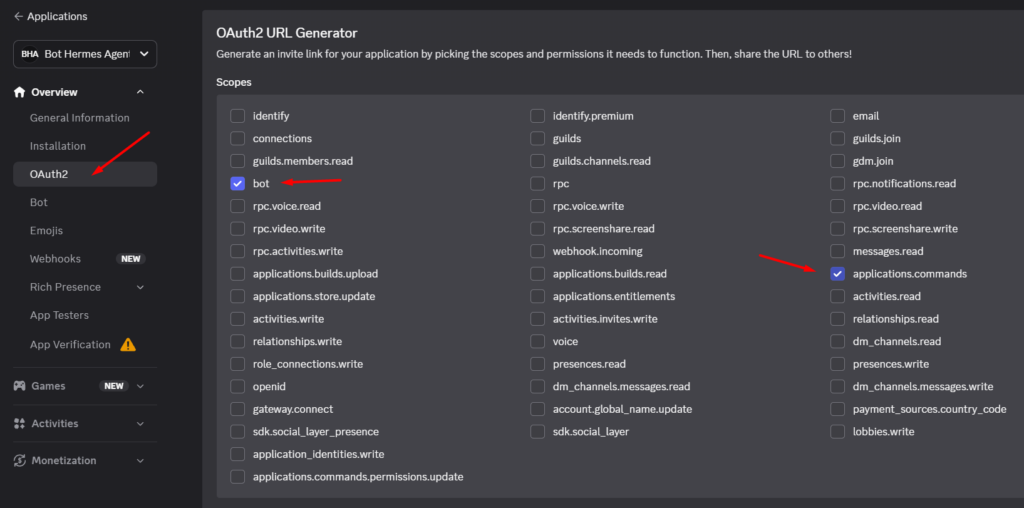Open the Bot Hermes Agent application dropdown
The height and width of the screenshot is (508, 1024).
pos(85,54)
